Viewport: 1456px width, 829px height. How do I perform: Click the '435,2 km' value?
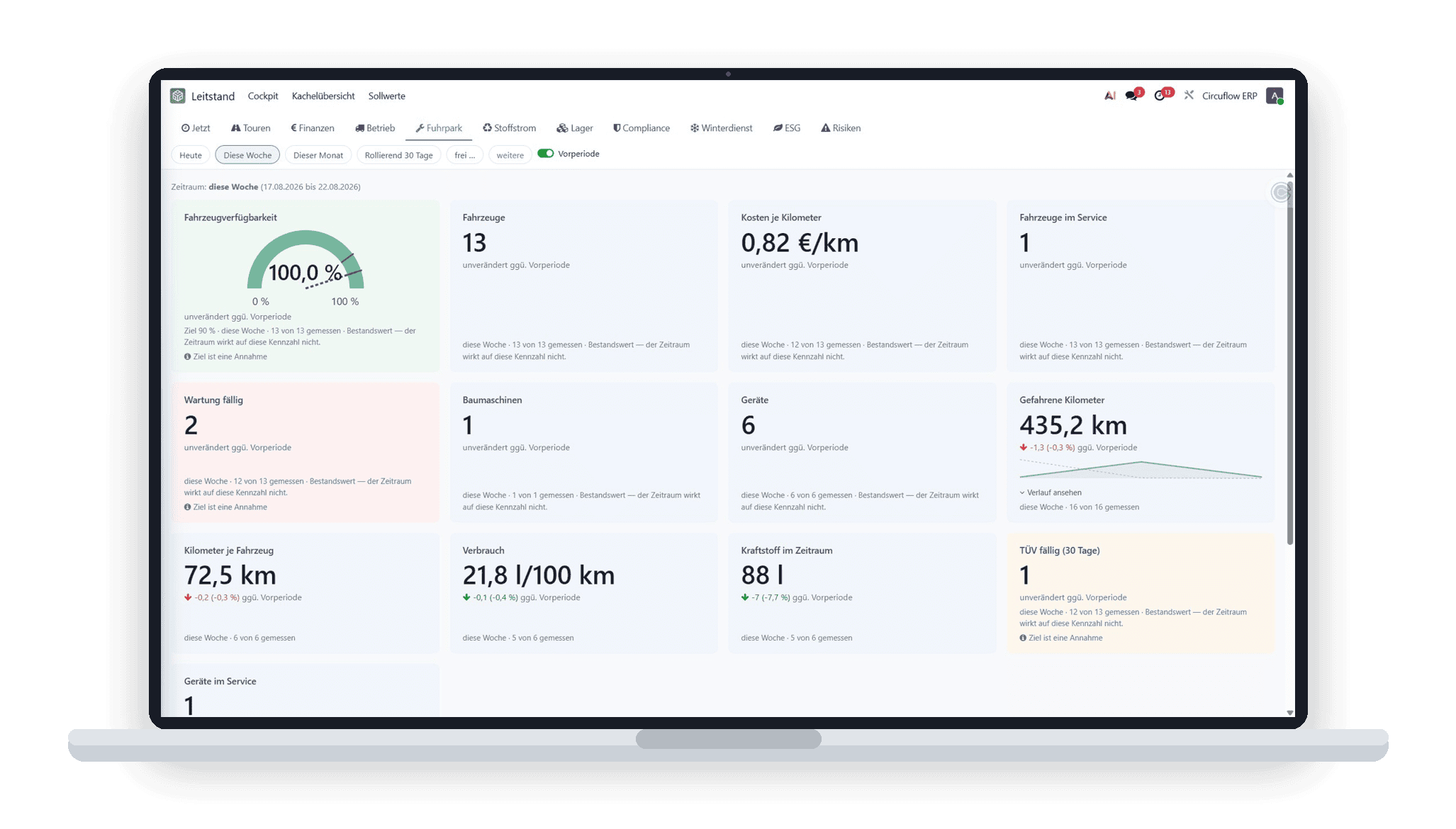(x=1073, y=425)
